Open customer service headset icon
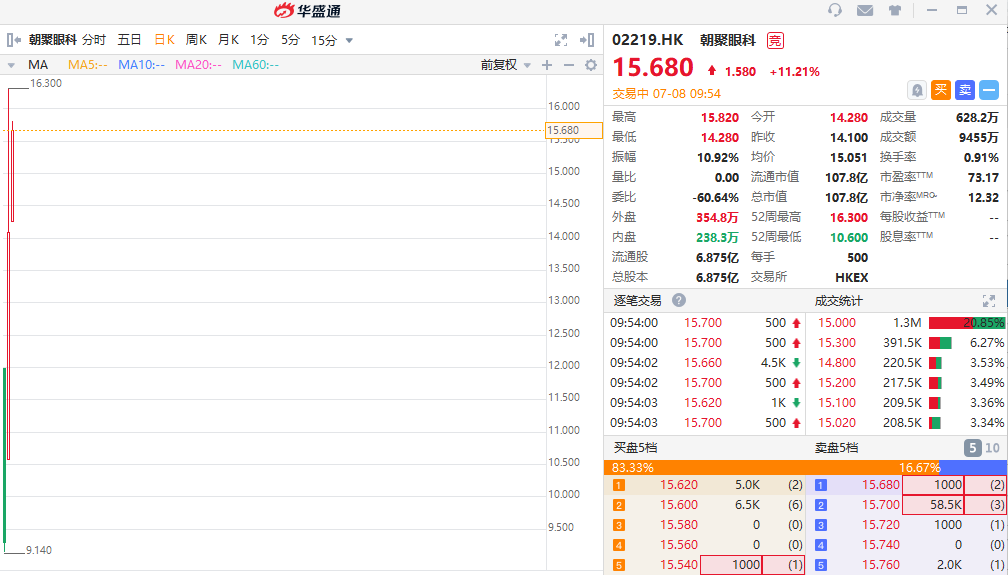The image size is (1008, 575). click(x=835, y=11)
